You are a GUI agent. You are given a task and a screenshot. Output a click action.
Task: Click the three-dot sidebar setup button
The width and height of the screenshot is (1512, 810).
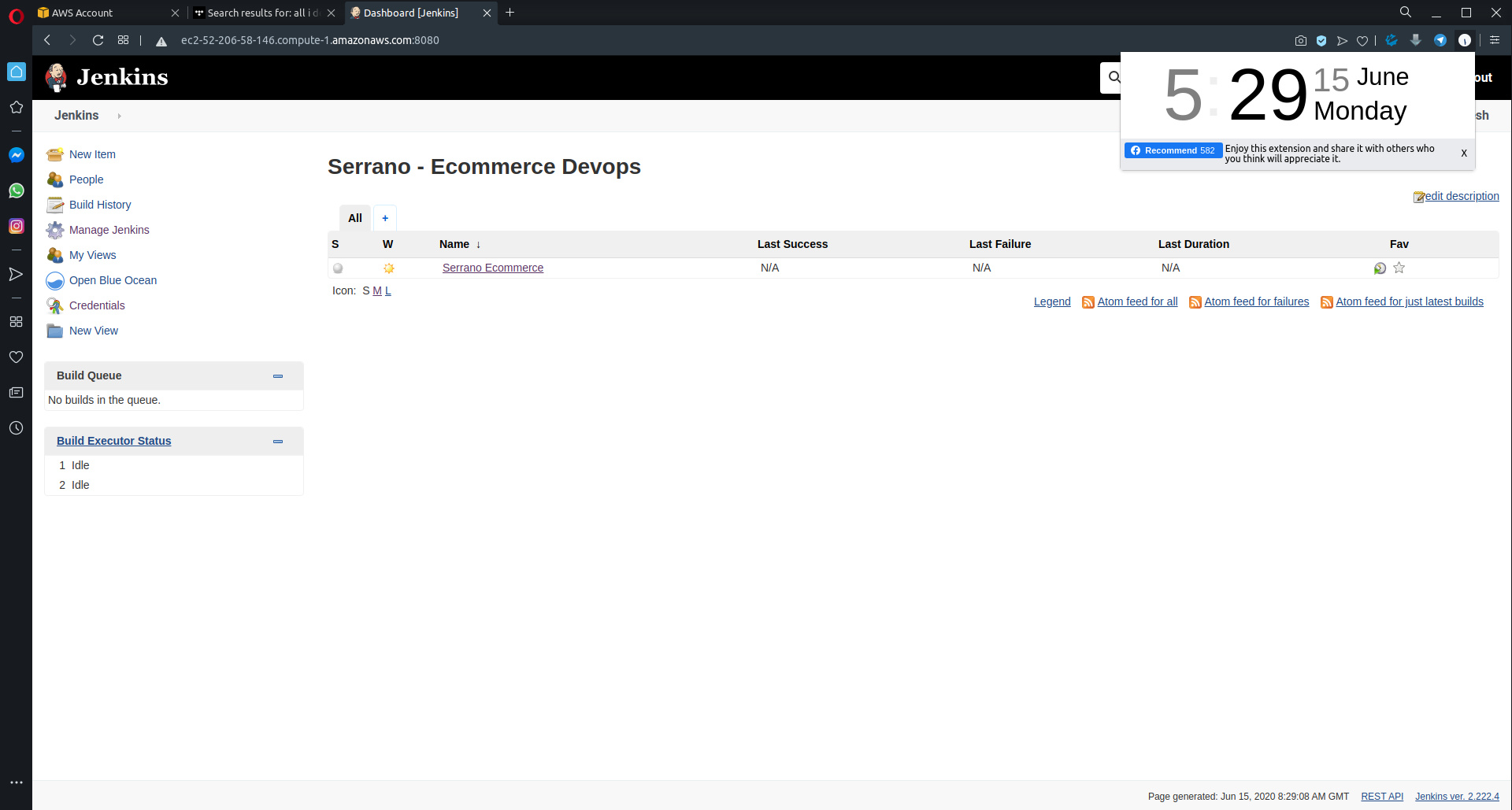pyautogui.click(x=17, y=782)
